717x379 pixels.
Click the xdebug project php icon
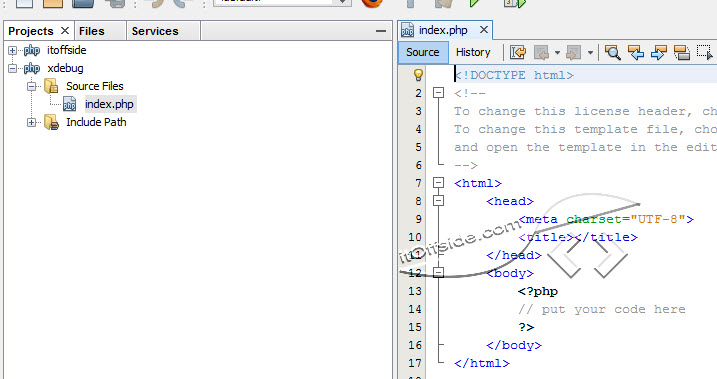32,68
